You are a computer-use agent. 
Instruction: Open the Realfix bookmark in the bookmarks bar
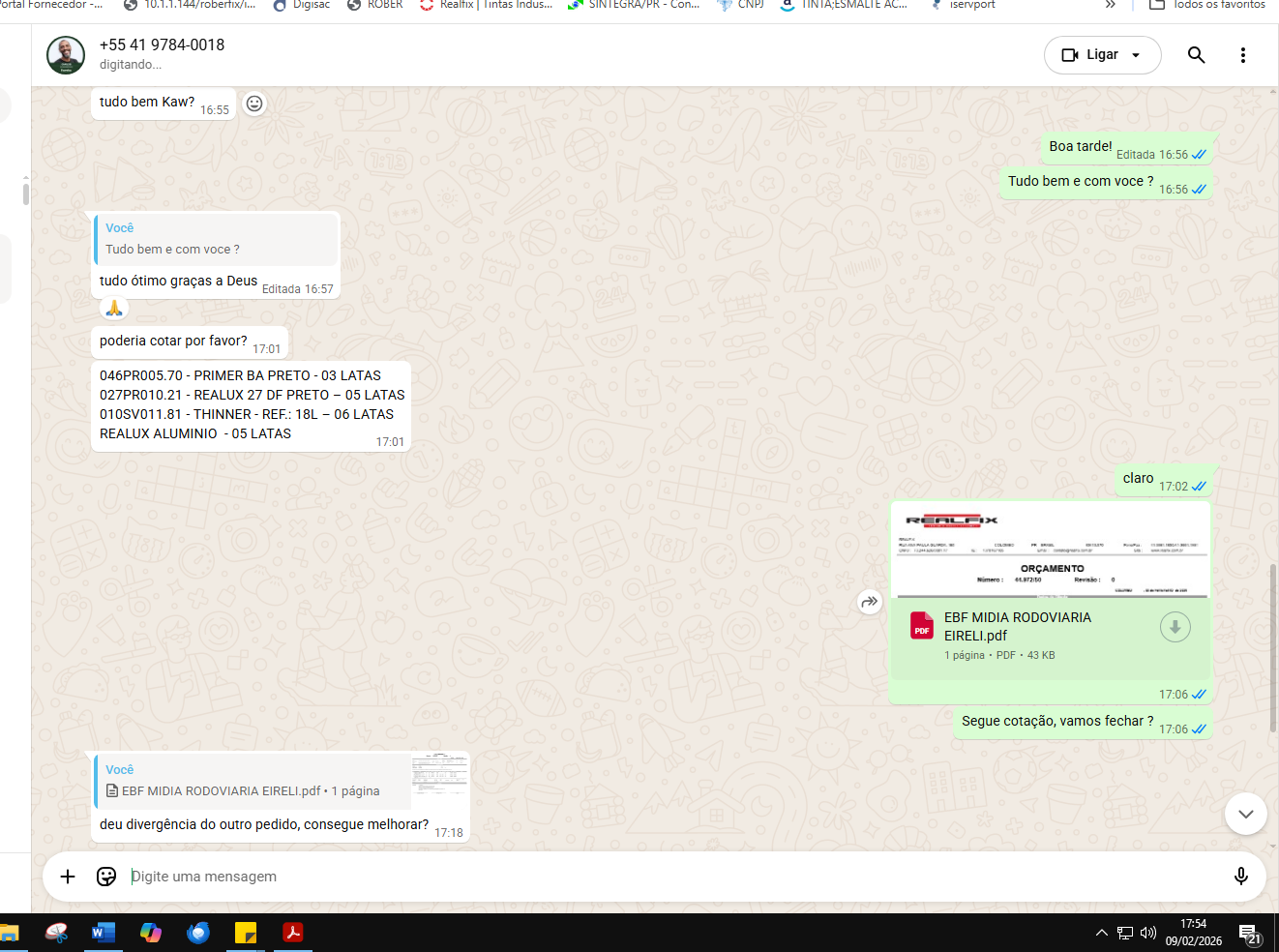pyautogui.click(x=487, y=5)
